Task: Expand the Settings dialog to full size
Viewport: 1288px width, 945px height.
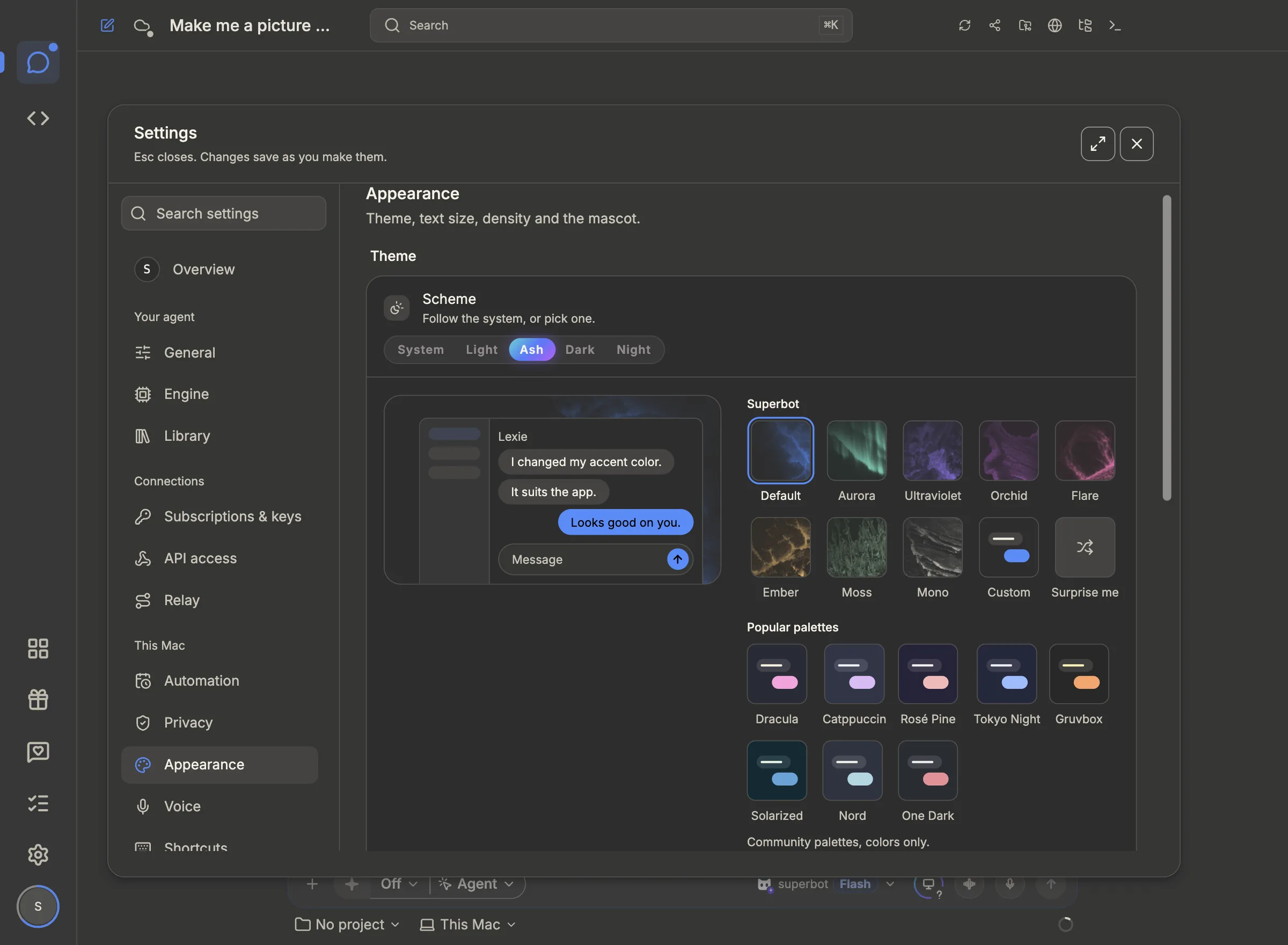Action: [1097, 143]
